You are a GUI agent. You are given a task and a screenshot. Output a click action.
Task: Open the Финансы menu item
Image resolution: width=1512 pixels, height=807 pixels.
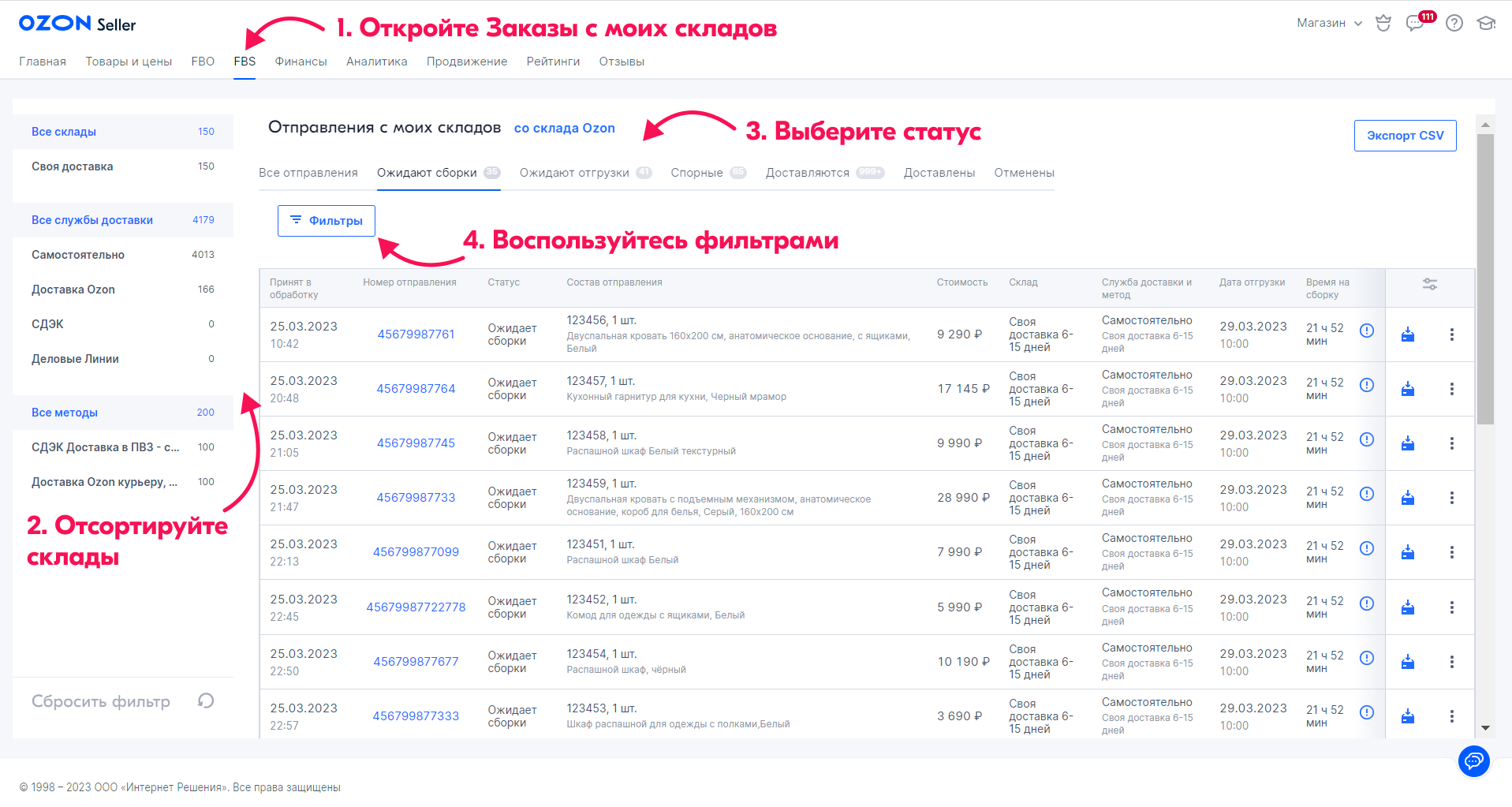301,62
